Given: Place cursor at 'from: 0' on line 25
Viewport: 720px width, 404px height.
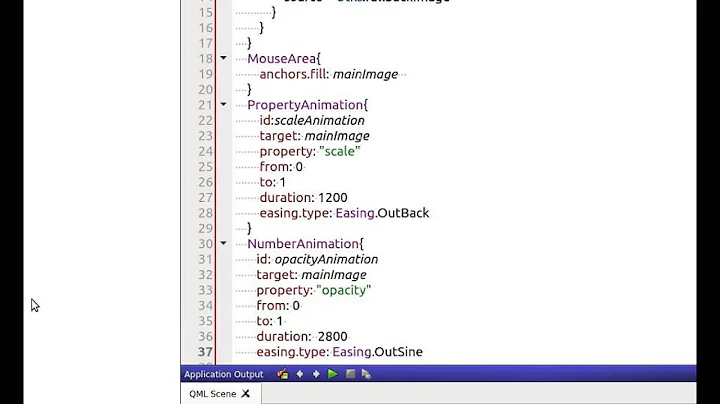Looking at the screenshot, I should pyautogui.click(x=281, y=167).
